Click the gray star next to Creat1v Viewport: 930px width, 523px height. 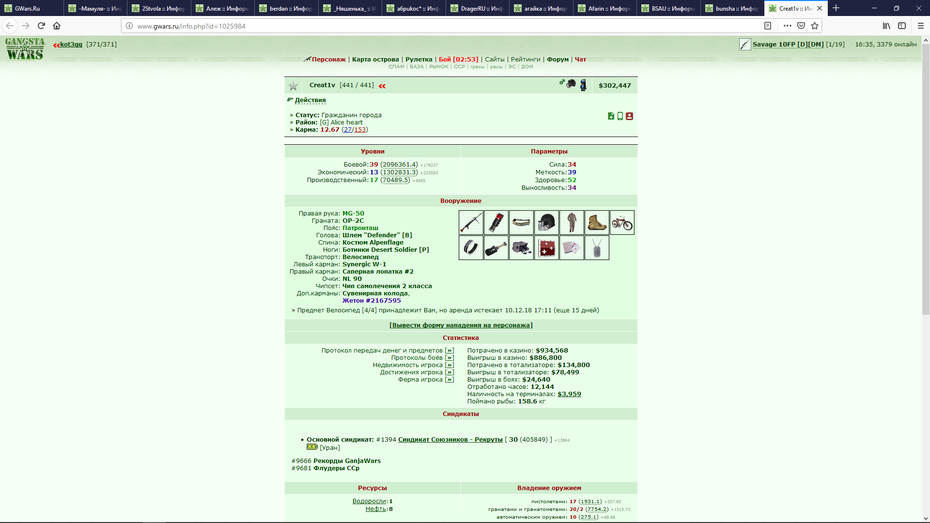(x=293, y=86)
